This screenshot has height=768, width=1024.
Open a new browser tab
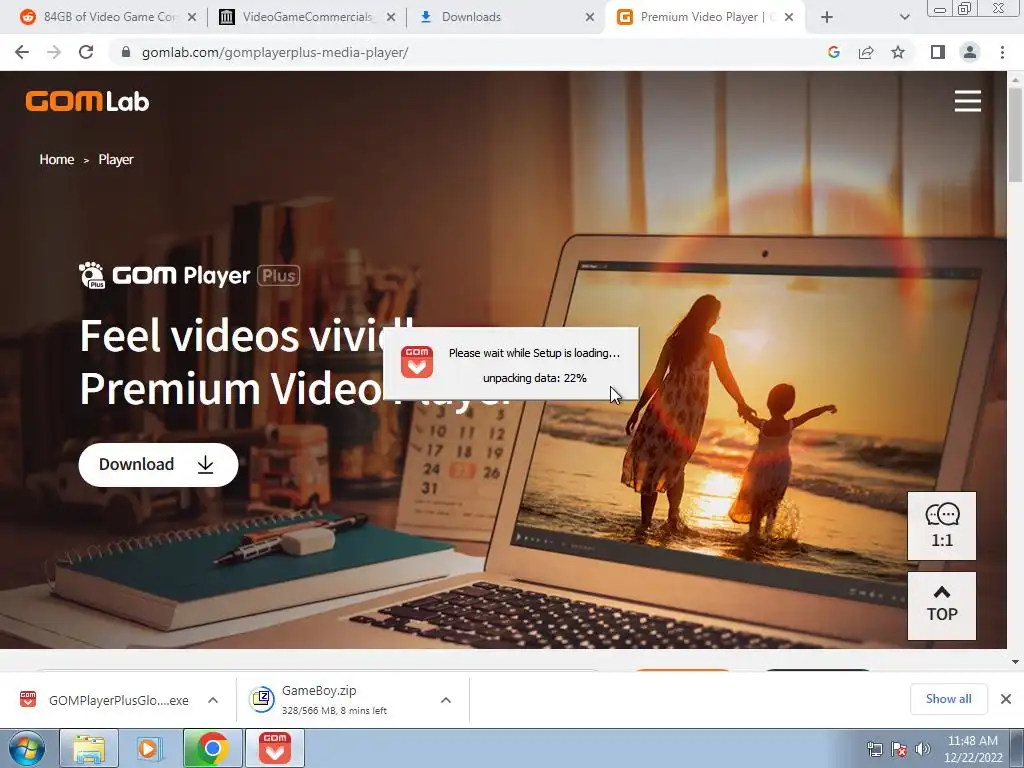coord(827,18)
